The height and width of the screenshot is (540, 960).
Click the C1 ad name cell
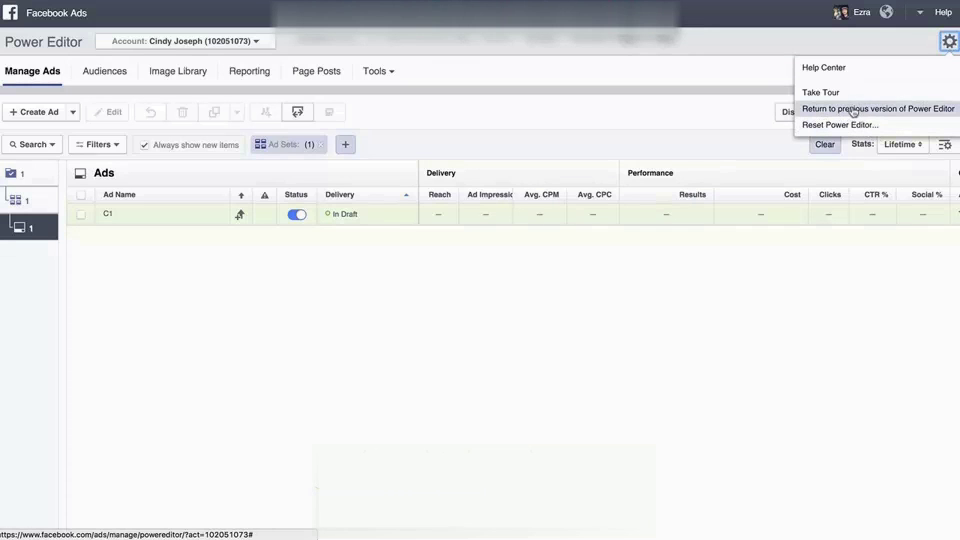(x=108, y=214)
